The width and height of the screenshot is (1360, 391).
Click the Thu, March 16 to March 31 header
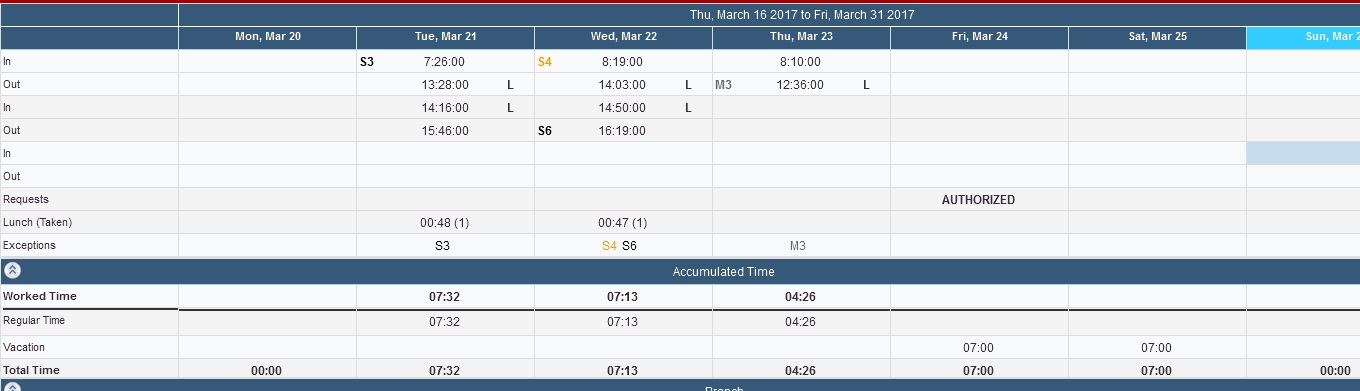click(802, 15)
